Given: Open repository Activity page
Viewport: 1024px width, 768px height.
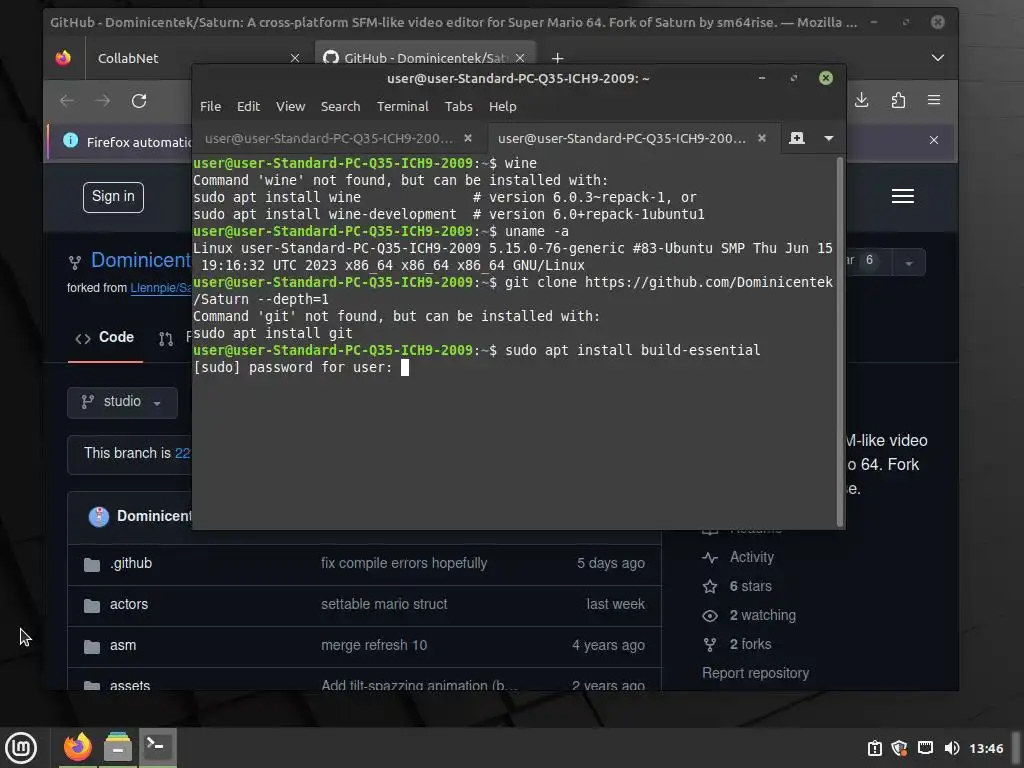Looking at the screenshot, I should [x=751, y=558].
